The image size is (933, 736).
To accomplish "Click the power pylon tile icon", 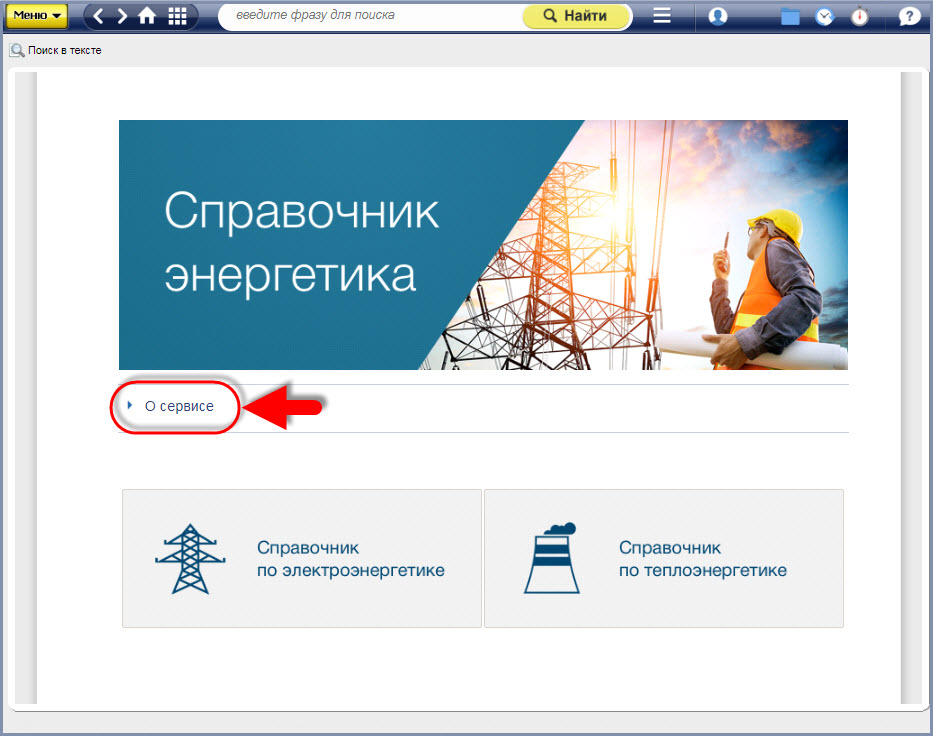I will (x=184, y=559).
